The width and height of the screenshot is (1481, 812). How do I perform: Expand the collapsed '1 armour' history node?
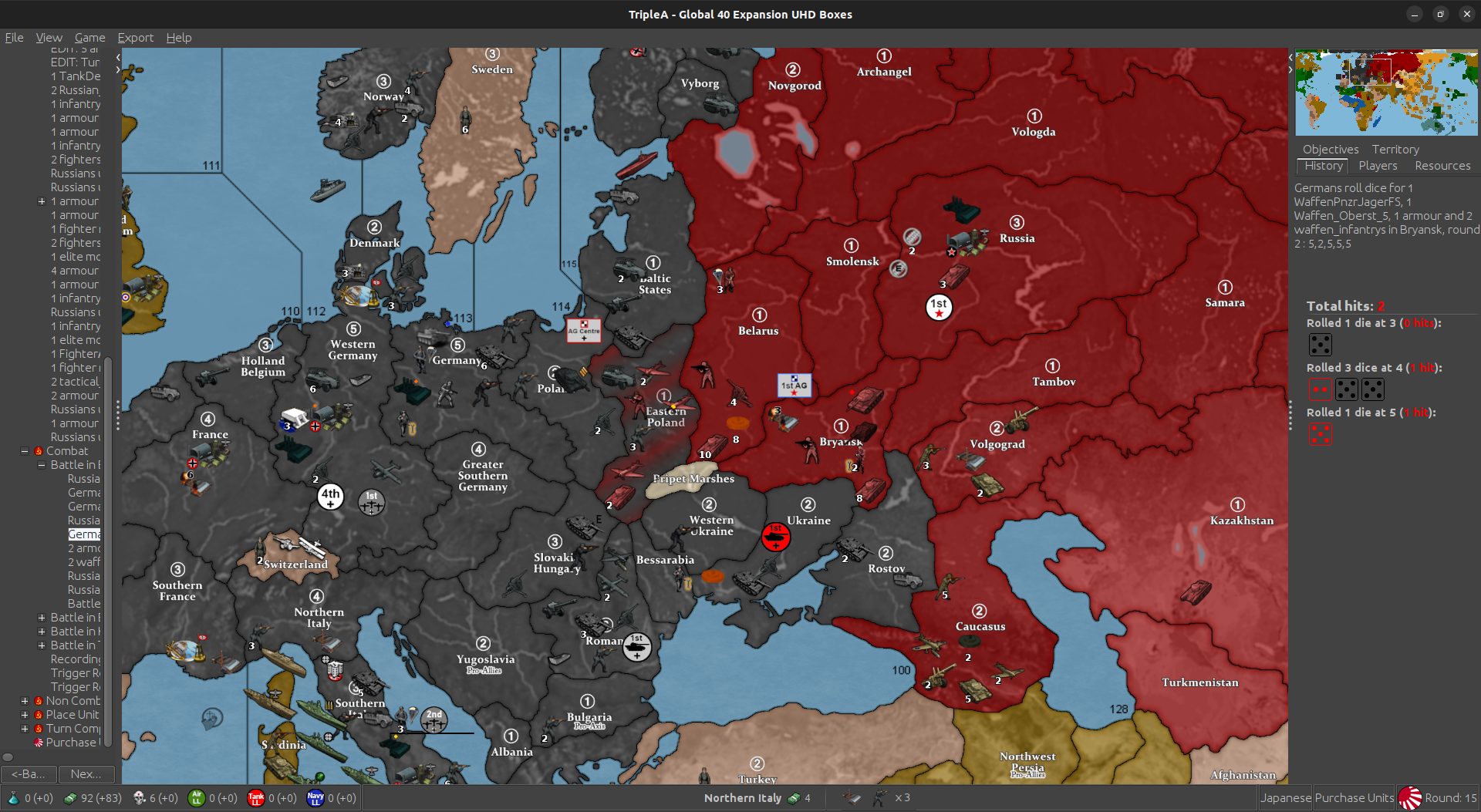click(42, 201)
